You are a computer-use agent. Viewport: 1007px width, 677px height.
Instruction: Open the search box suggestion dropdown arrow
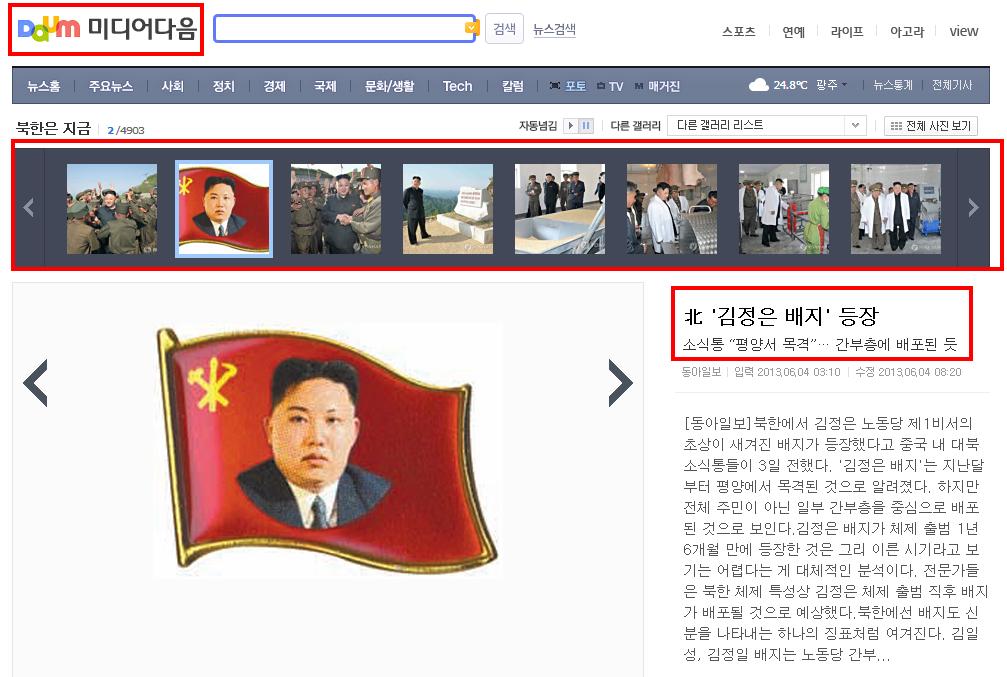[x=471, y=28]
